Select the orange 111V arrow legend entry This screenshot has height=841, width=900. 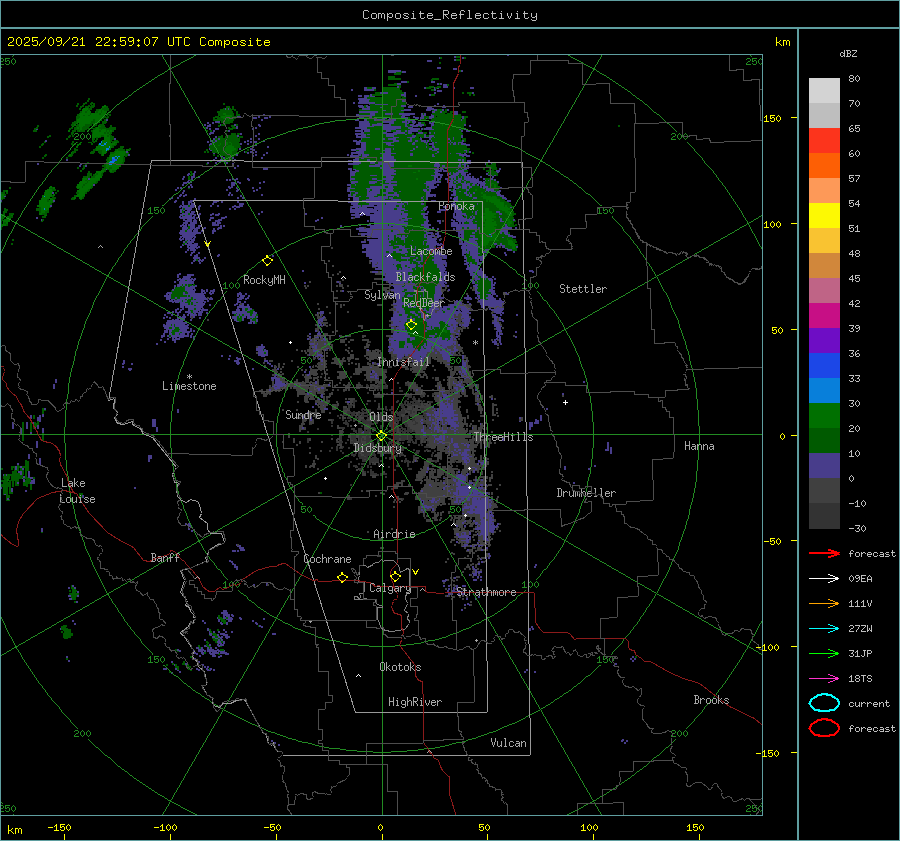[824, 603]
